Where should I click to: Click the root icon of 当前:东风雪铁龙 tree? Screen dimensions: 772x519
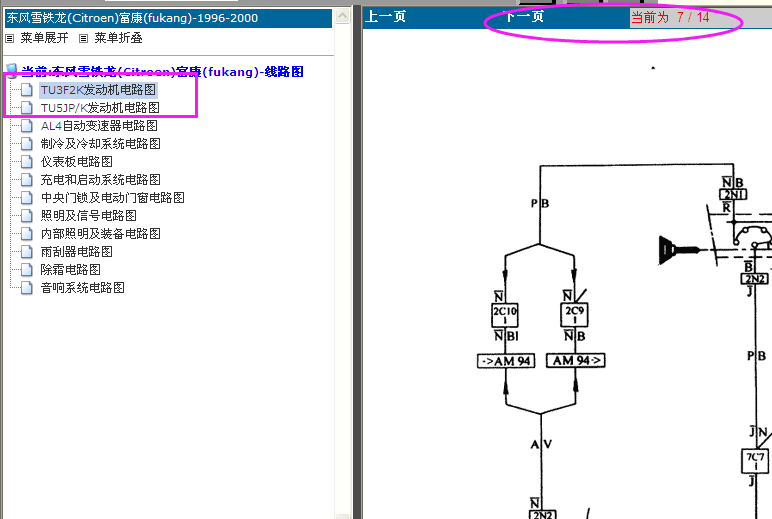pyautogui.click(x=11, y=71)
